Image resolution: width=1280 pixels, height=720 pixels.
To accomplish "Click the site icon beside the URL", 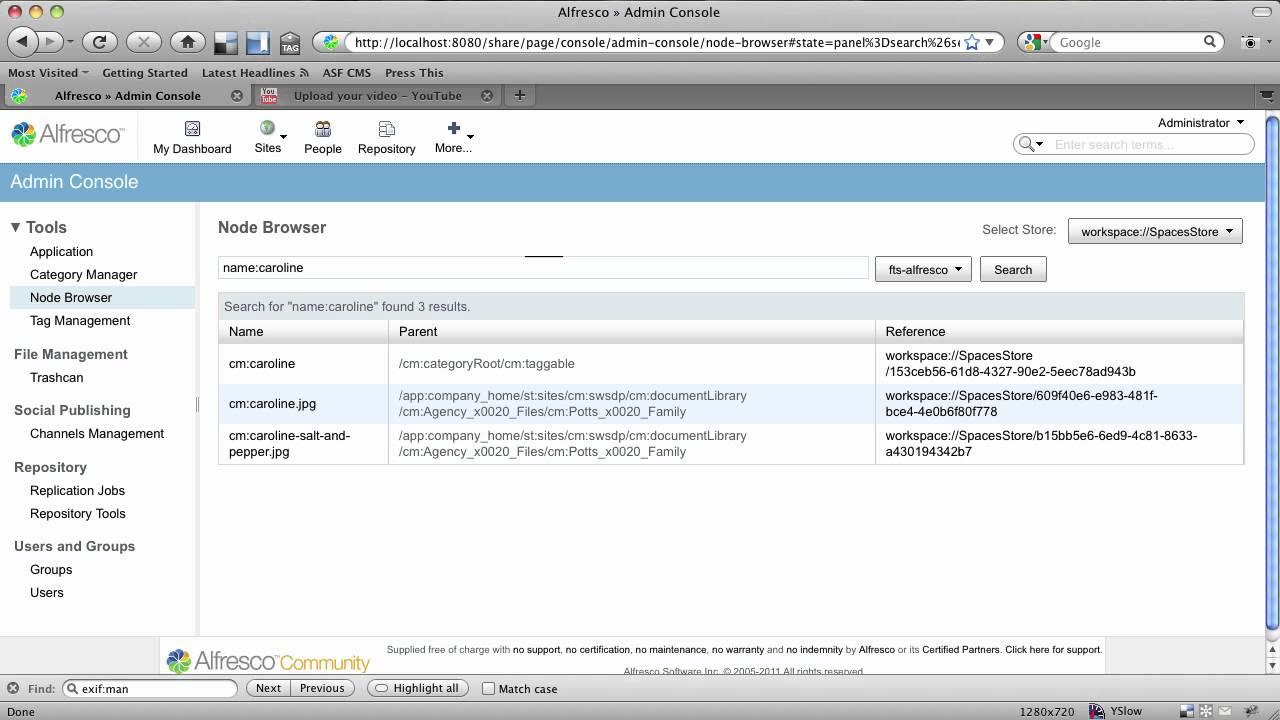I will 331,42.
